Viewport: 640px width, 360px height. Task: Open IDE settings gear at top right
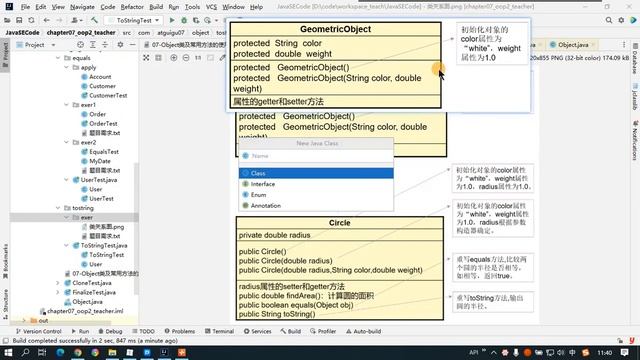pos(621,20)
